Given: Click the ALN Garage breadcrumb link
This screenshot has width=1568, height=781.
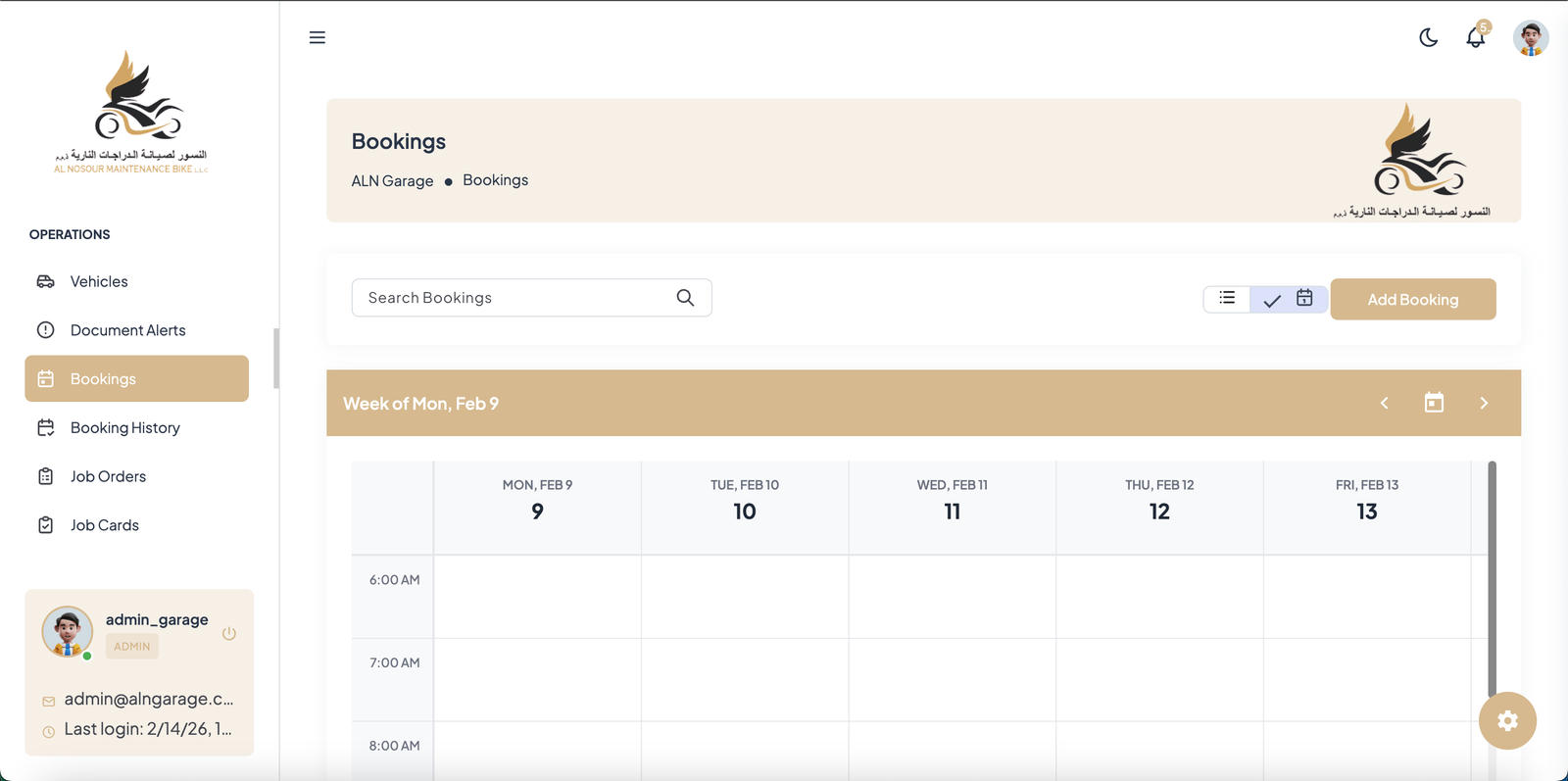Looking at the screenshot, I should point(392,181).
